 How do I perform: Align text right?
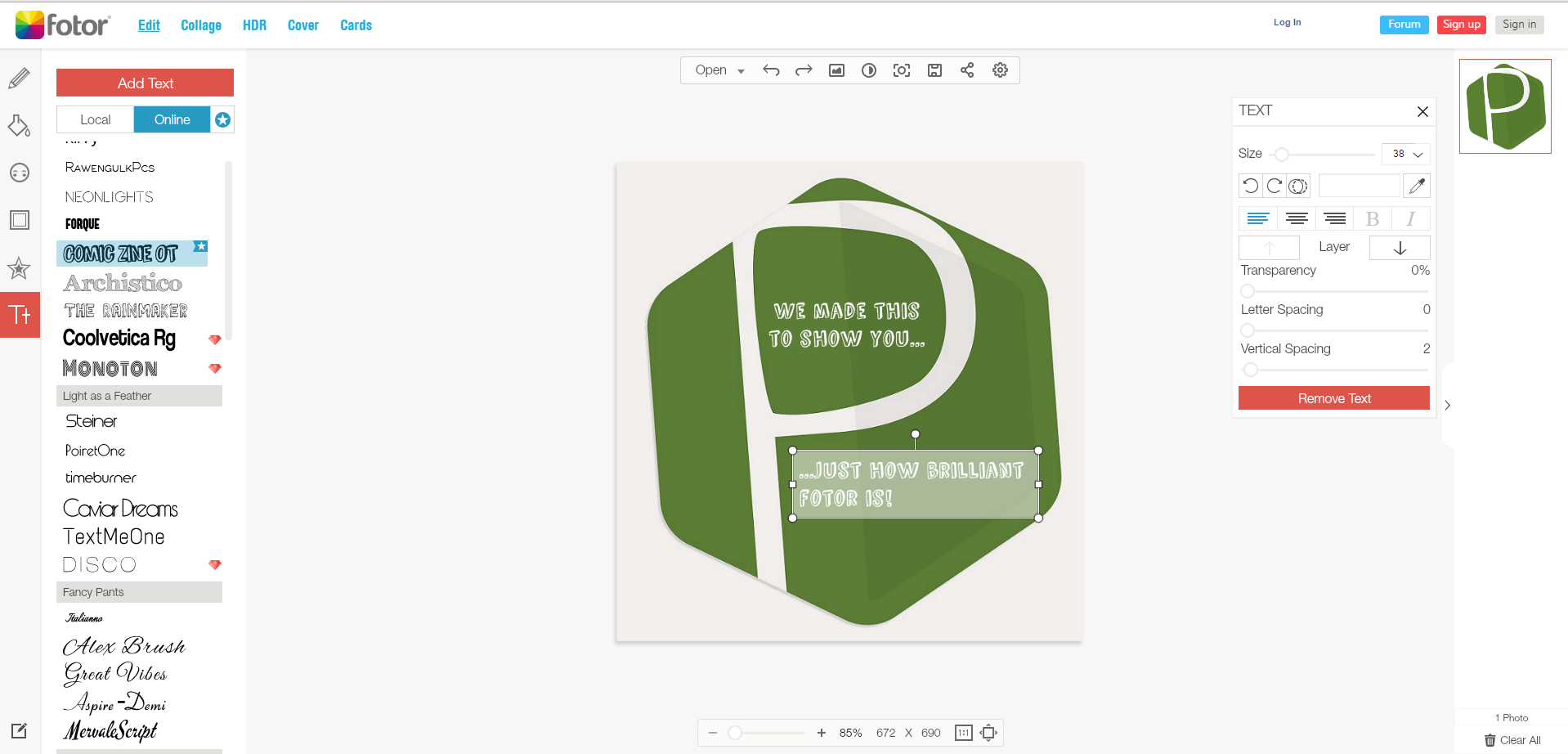point(1335,218)
